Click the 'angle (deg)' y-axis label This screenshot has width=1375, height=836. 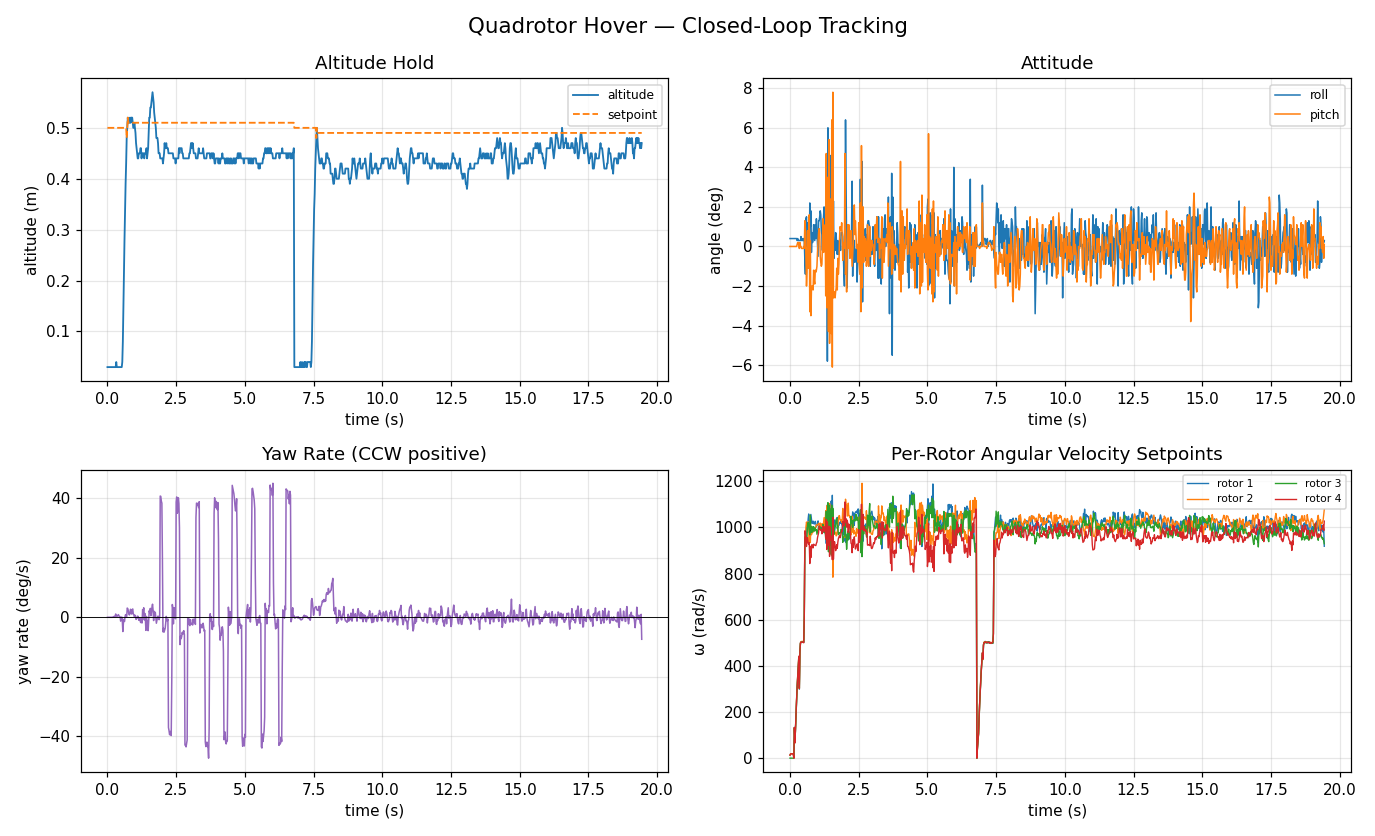[715, 230]
